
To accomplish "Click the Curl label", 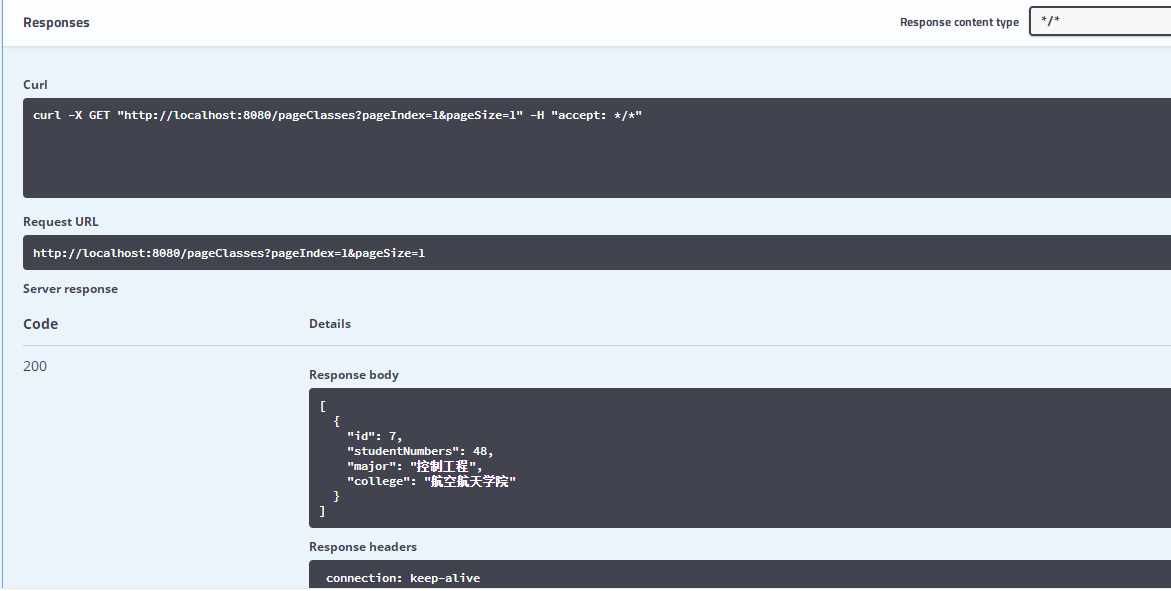I will coord(35,84).
